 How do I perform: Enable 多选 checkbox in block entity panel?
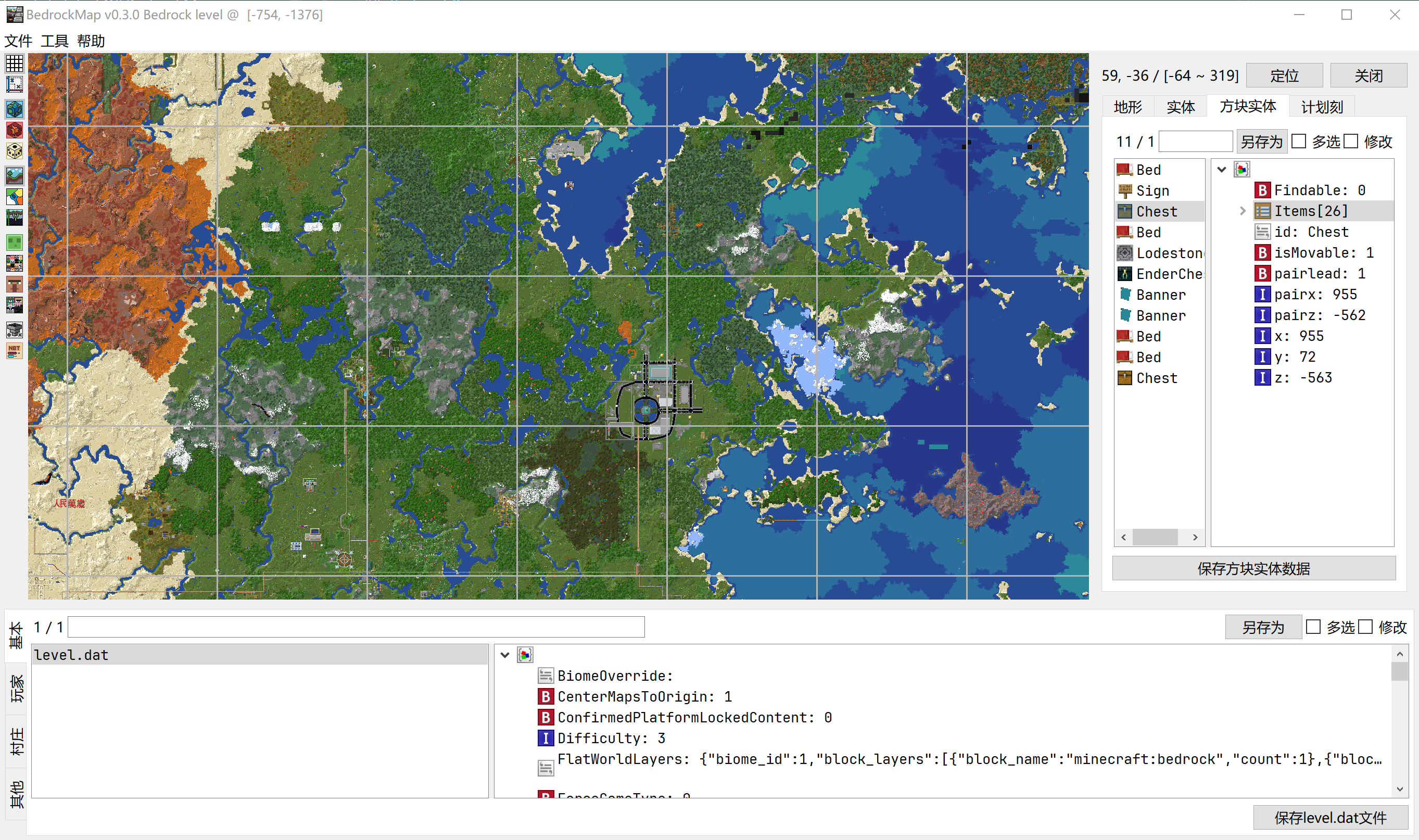[1299, 142]
